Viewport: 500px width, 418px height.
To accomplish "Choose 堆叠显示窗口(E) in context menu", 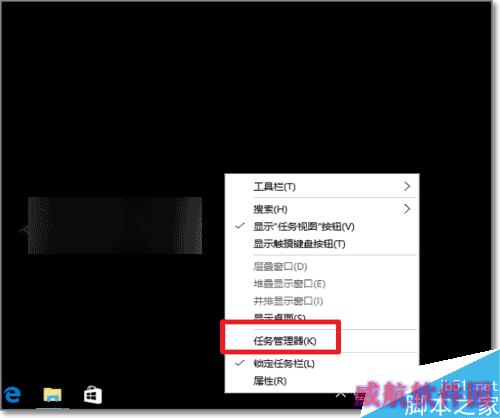I will (x=322, y=284).
